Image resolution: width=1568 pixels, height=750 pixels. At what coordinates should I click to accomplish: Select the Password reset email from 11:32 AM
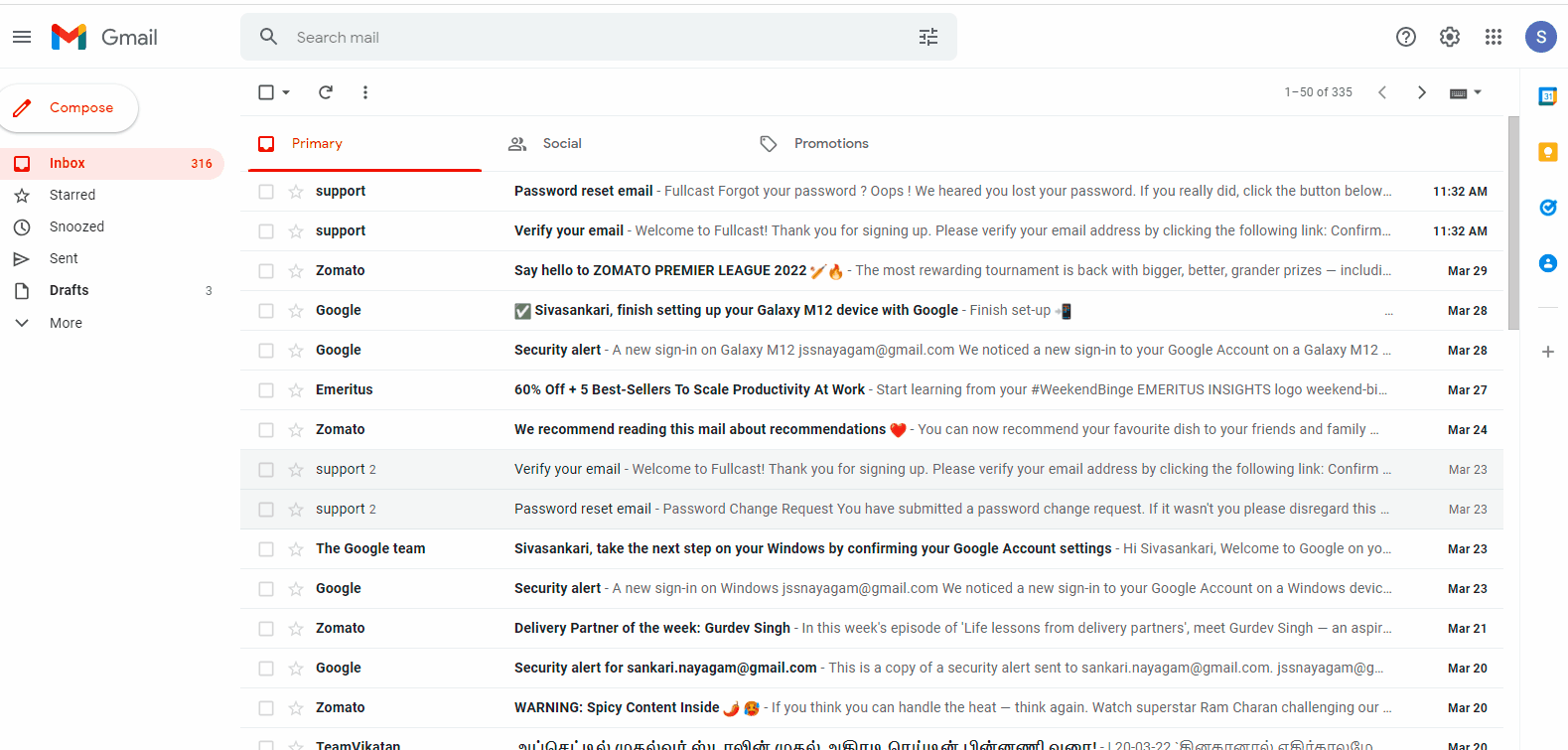(x=266, y=192)
